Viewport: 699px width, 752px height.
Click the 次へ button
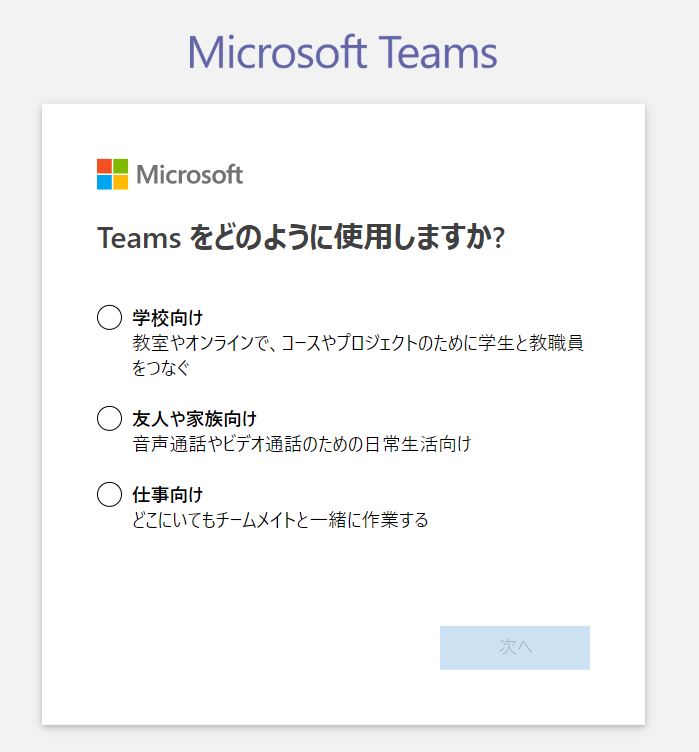515,647
